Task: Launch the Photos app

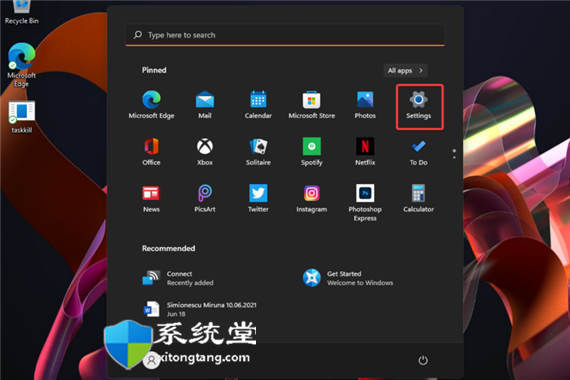Action: point(365,104)
